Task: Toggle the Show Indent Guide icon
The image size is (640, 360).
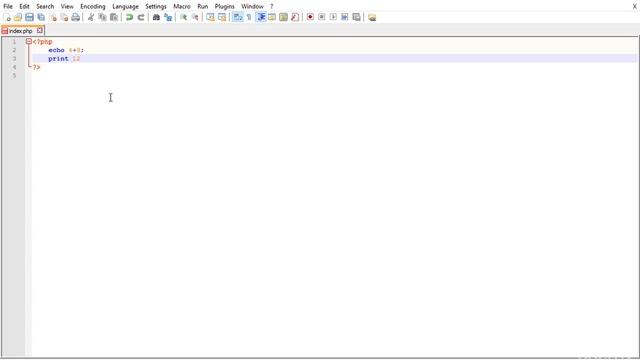Action: tap(261, 17)
